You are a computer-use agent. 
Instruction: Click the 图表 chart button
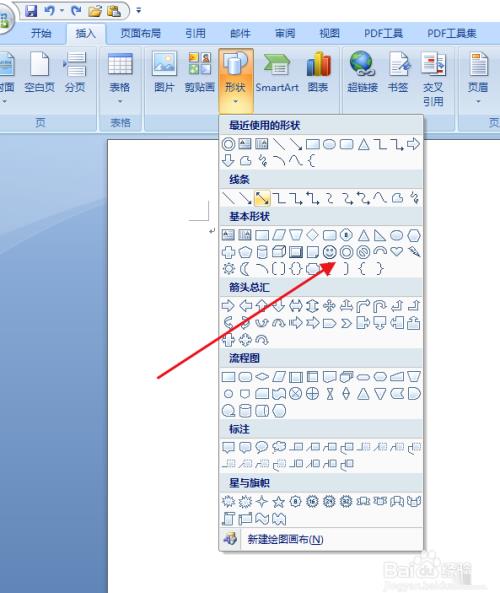[318, 73]
